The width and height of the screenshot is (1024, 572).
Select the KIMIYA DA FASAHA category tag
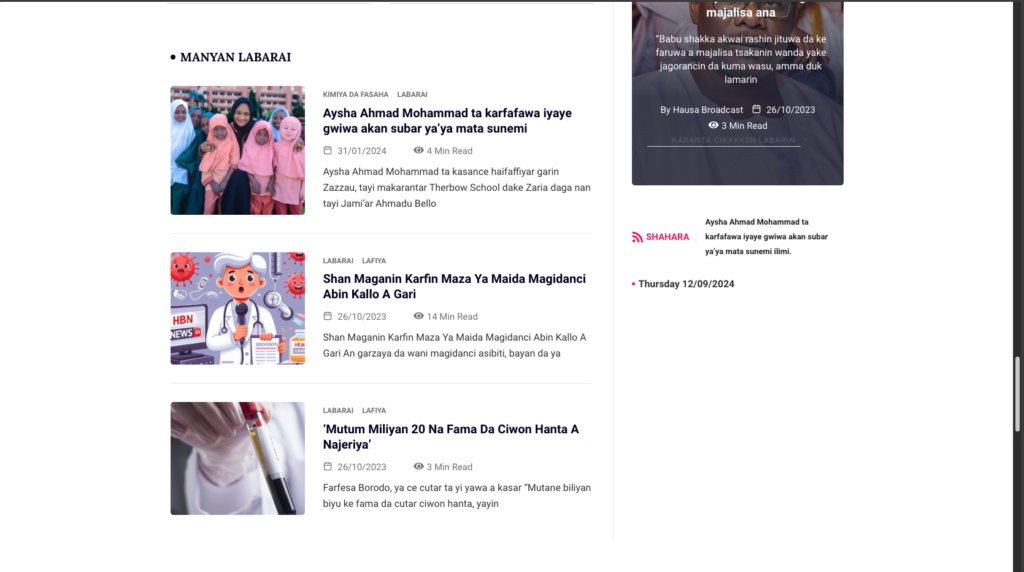tap(355, 95)
